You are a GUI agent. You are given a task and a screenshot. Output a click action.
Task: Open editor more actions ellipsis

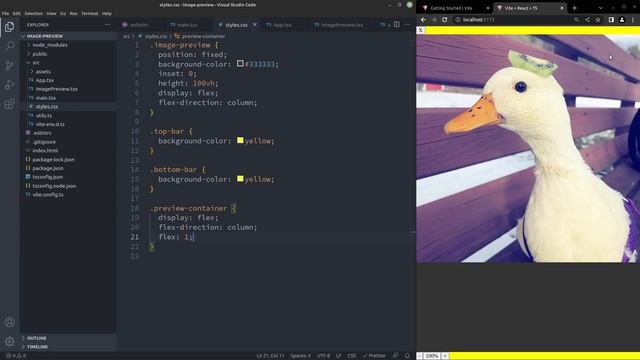tap(407, 24)
